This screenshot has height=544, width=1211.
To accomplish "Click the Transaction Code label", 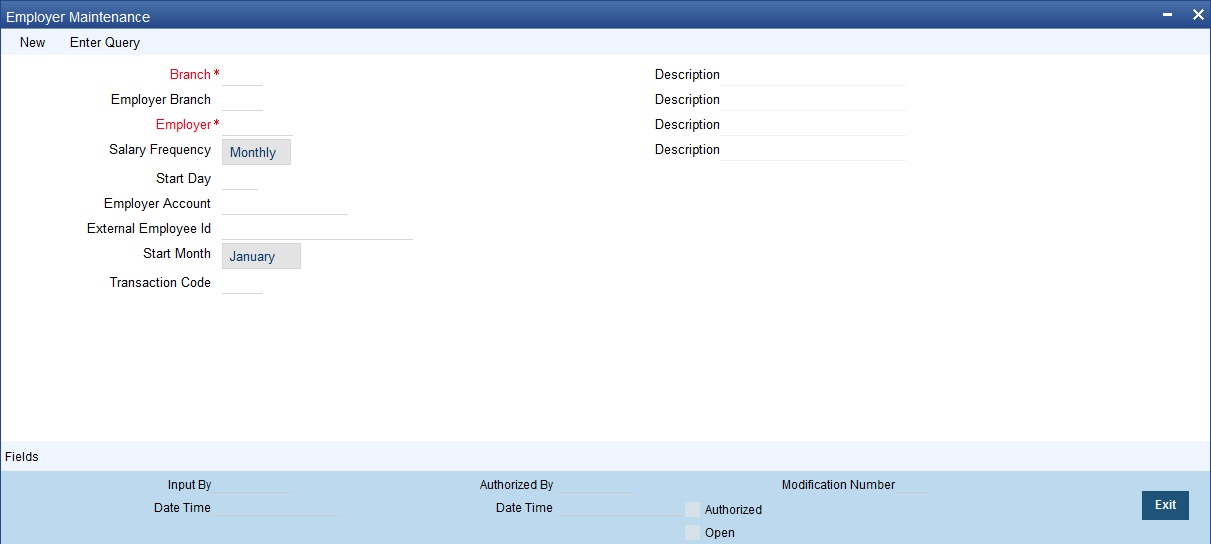I will [x=160, y=283].
